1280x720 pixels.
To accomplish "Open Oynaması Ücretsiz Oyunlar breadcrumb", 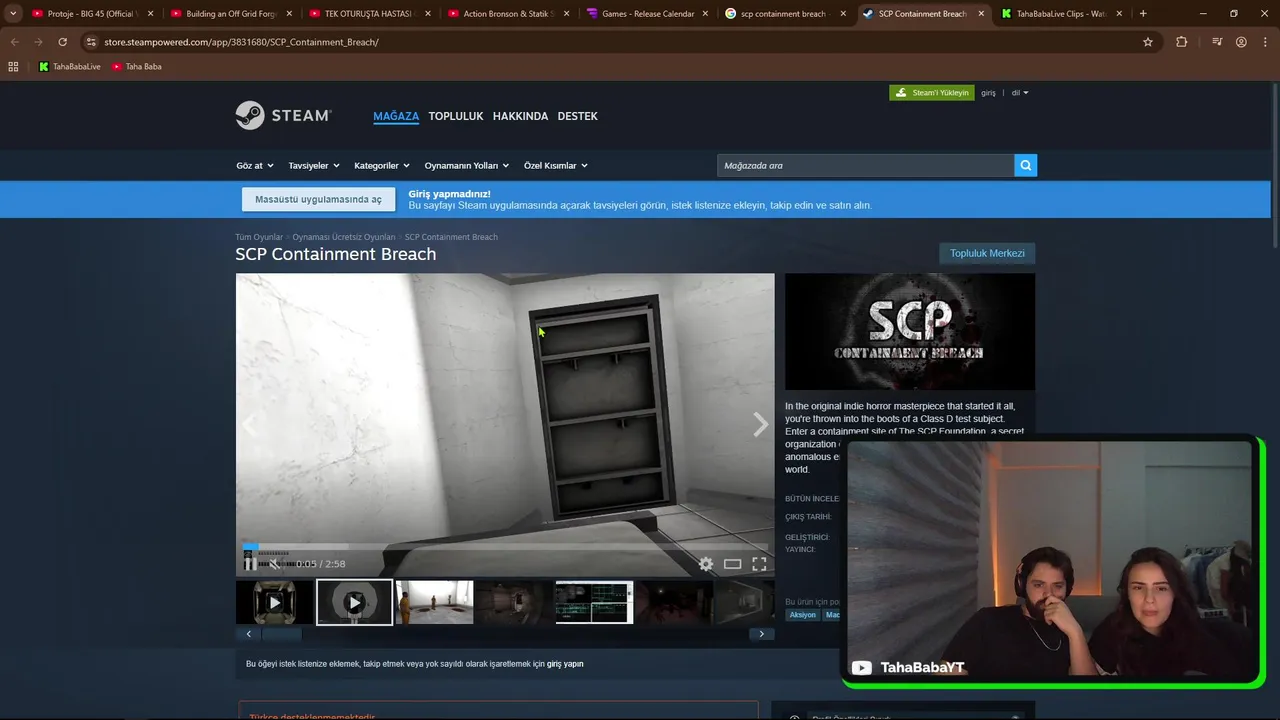I will (344, 237).
